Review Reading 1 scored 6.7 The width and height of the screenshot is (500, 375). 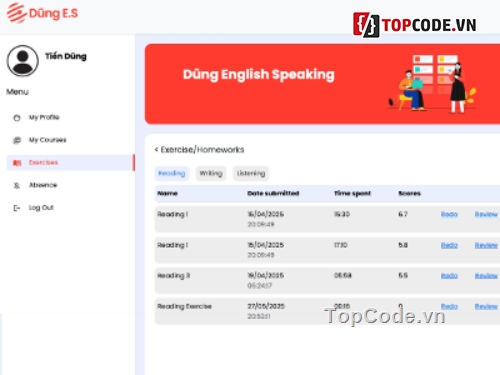486,214
